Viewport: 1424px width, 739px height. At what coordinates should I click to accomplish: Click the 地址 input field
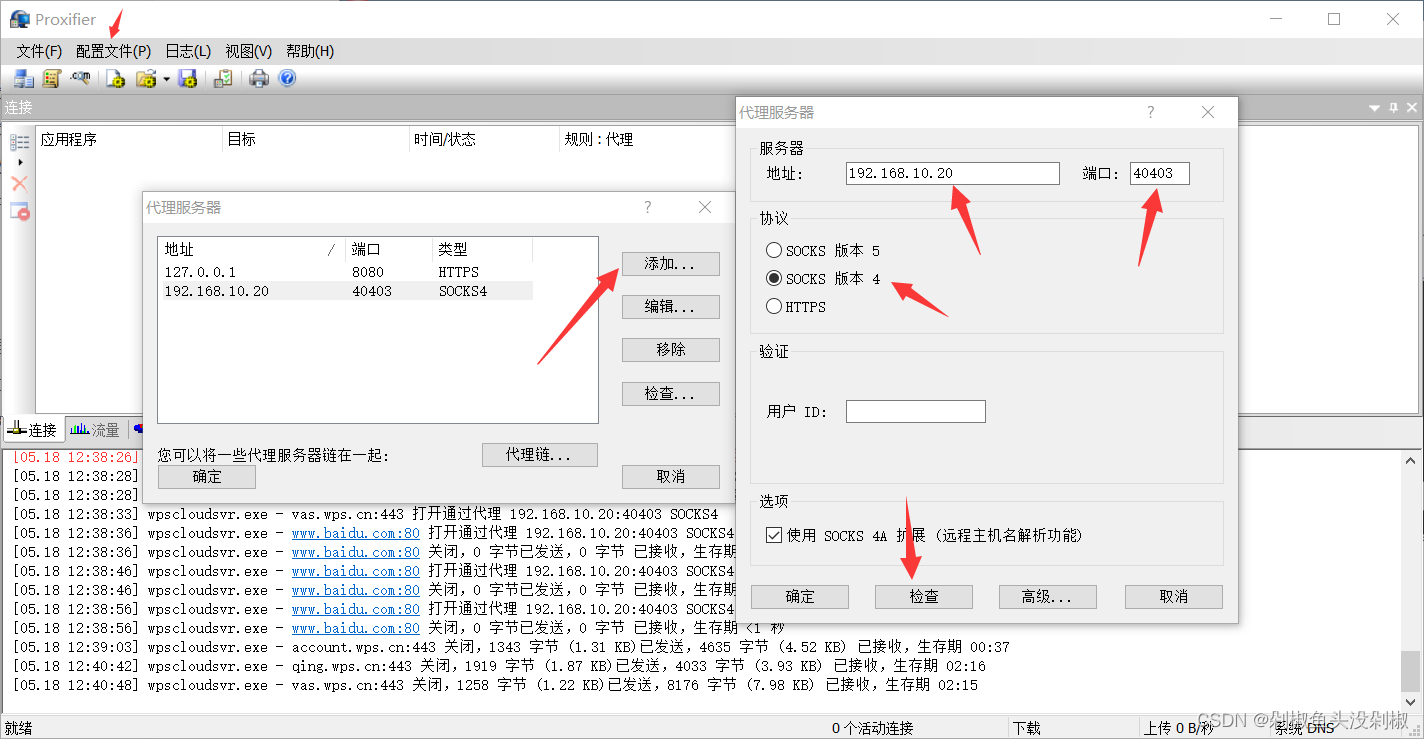pos(952,174)
